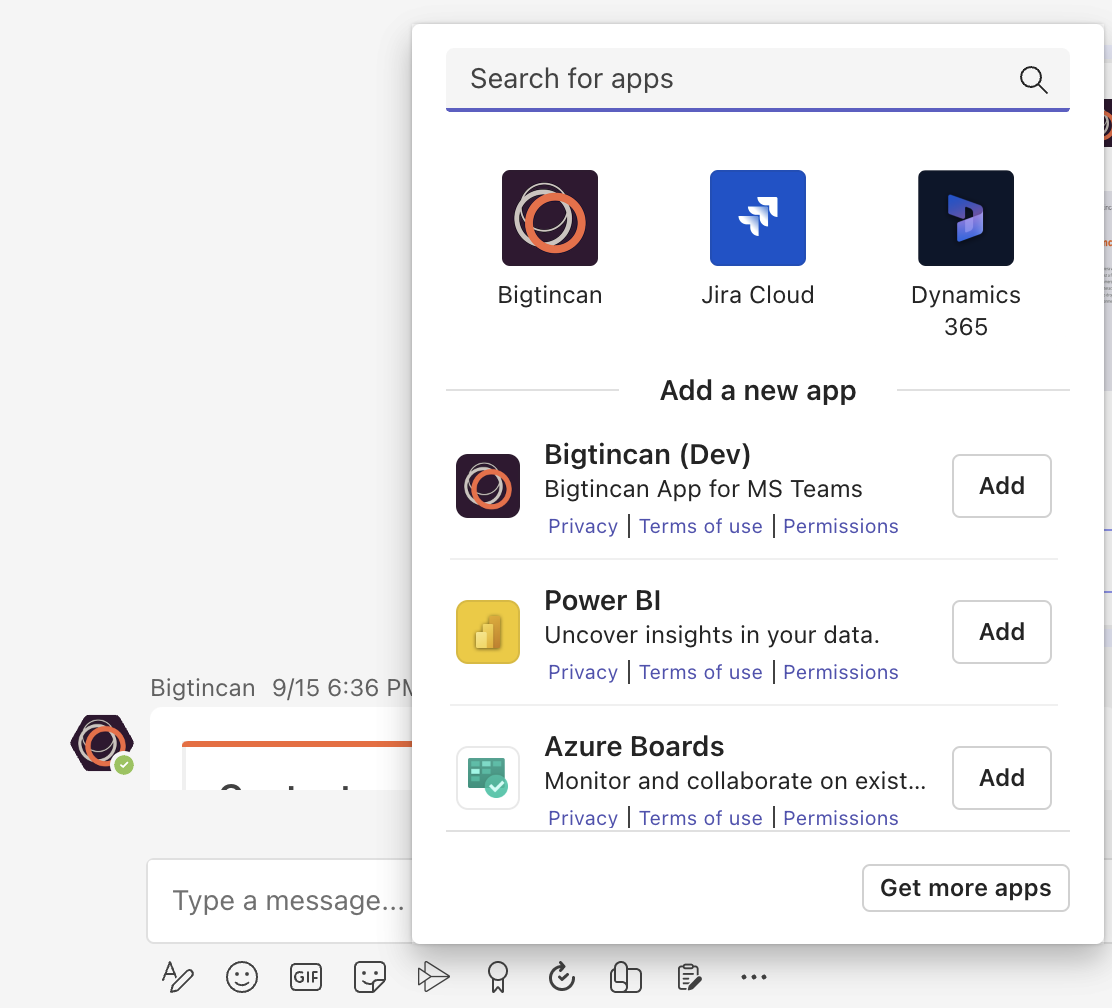Focus the Search for apps field

[x=757, y=79]
